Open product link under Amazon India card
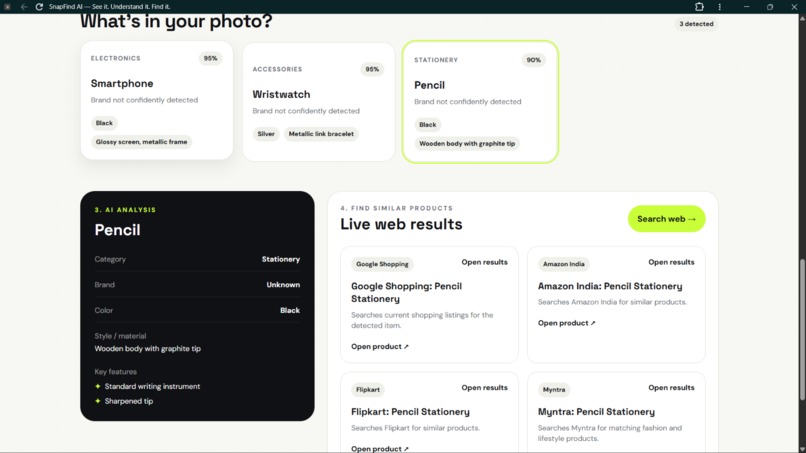This screenshot has width=806, height=453. (x=566, y=323)
